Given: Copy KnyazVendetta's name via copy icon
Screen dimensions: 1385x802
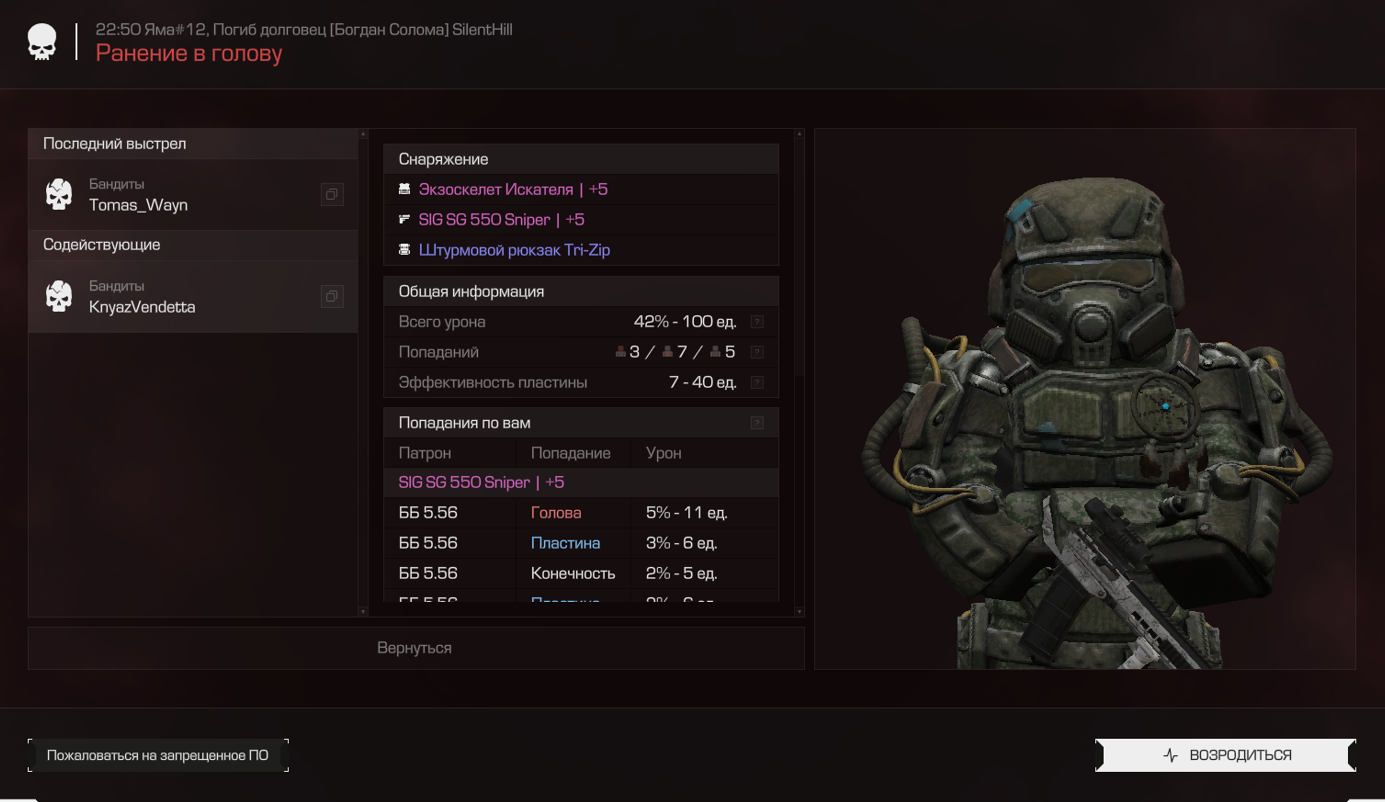Looking at the screenshot, I should click(332, 296).
